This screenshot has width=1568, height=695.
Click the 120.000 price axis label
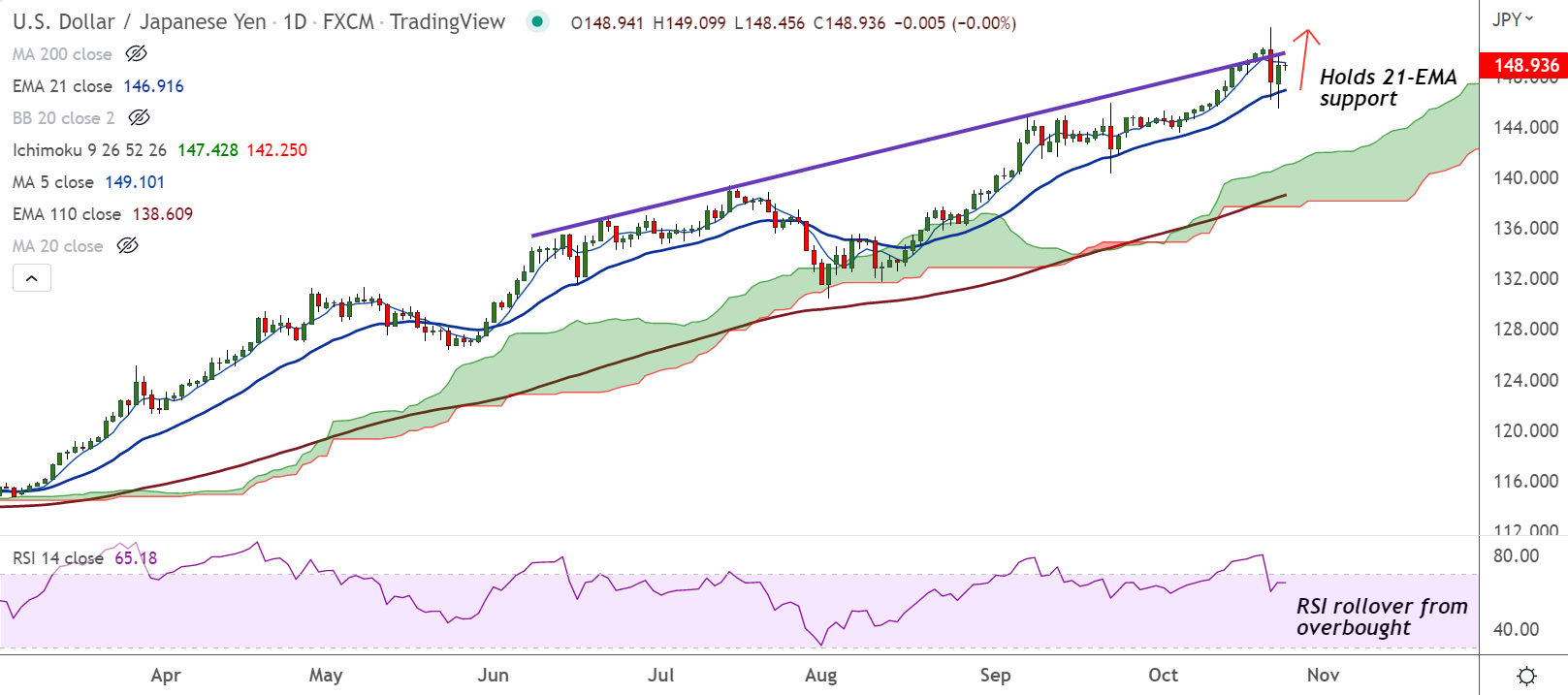point(1525,430)
